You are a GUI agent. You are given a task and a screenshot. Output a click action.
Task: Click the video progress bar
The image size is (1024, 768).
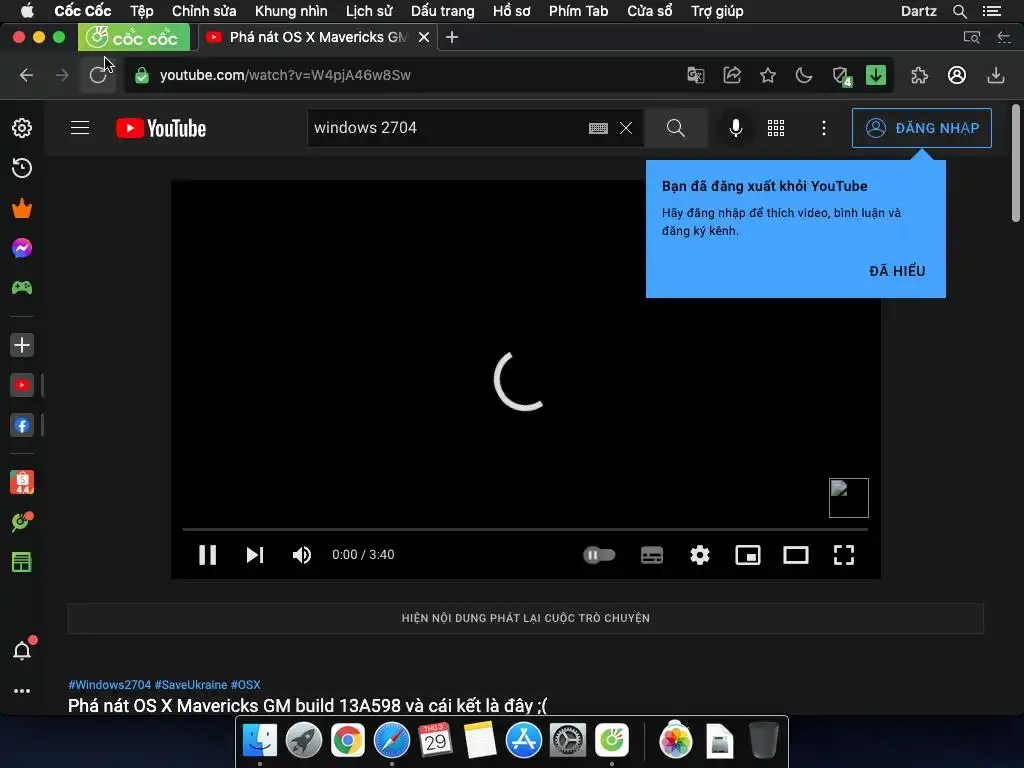click(525, 529)
